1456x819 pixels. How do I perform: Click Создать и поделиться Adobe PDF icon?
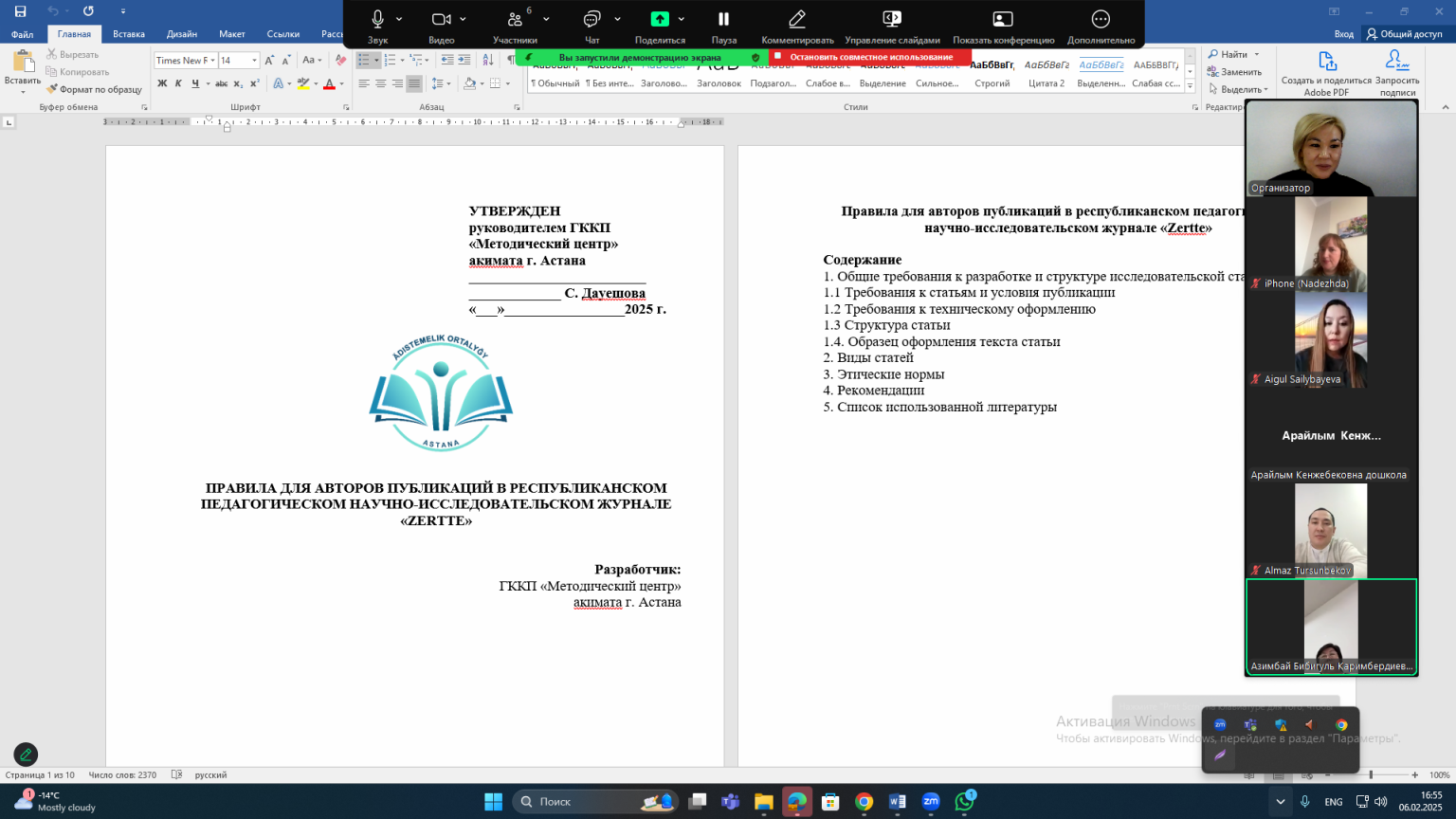pyautogui.click(x=1326, y=72)
